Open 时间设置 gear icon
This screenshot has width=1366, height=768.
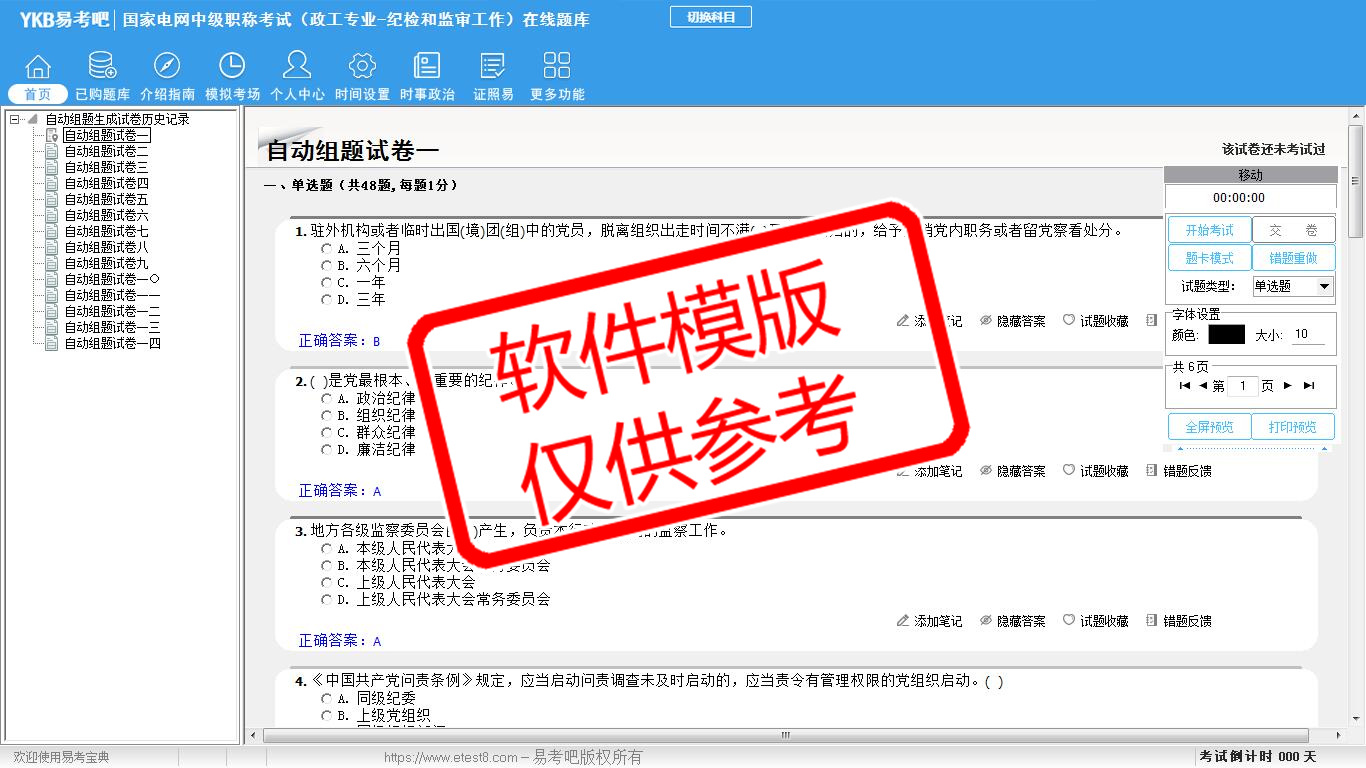point(362,67)
